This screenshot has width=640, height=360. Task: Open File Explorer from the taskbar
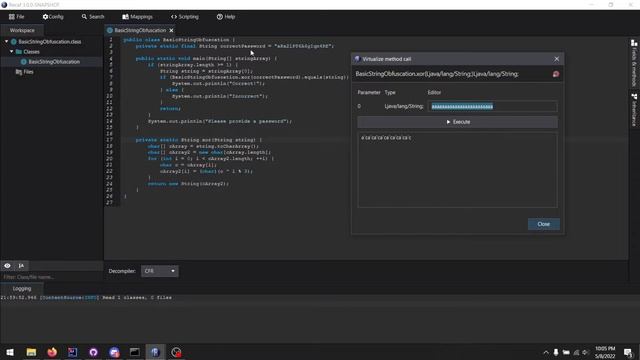click(x=31, y=352)
